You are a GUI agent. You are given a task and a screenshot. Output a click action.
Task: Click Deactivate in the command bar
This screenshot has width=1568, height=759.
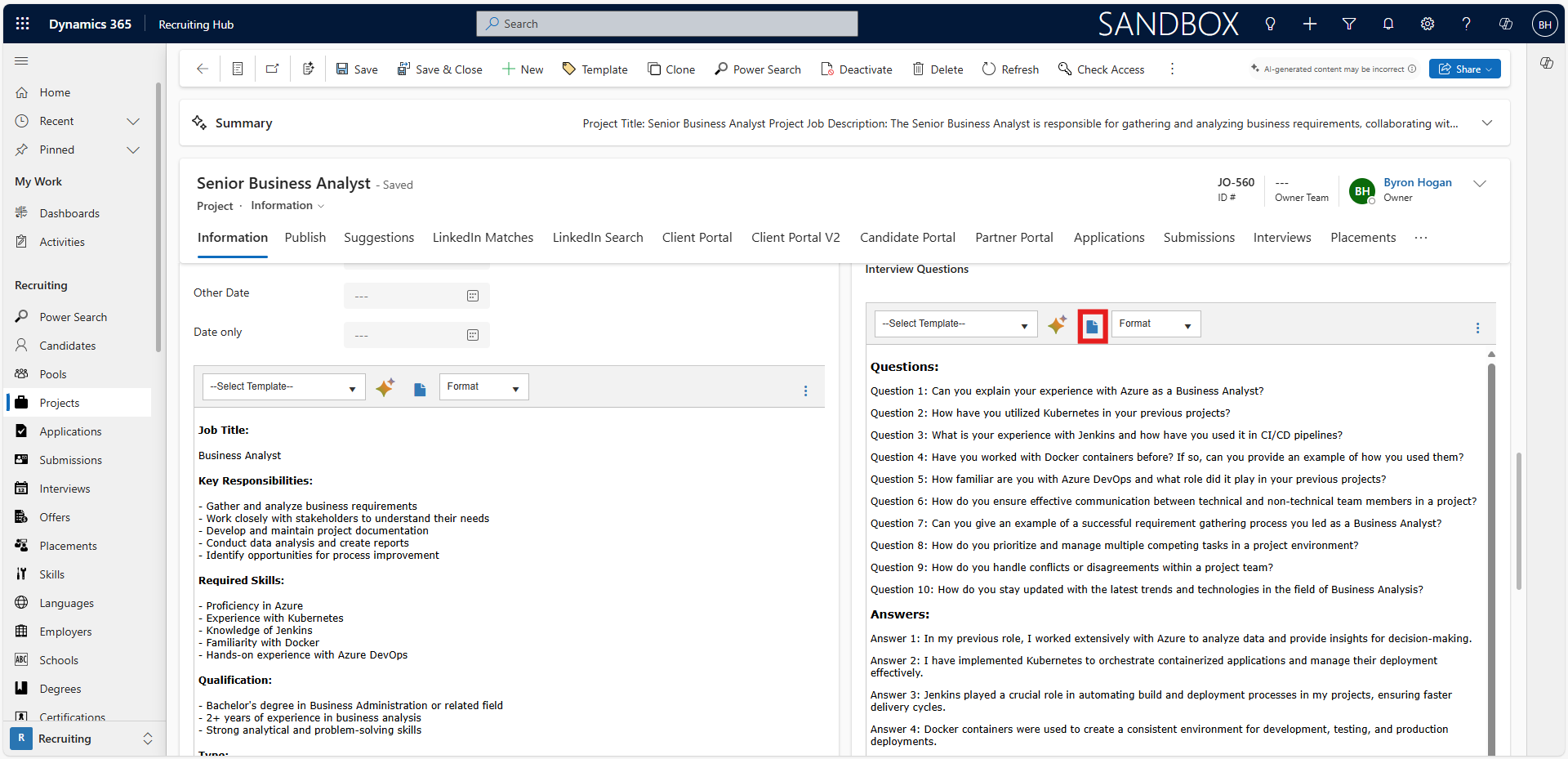(x=857, y=69)
